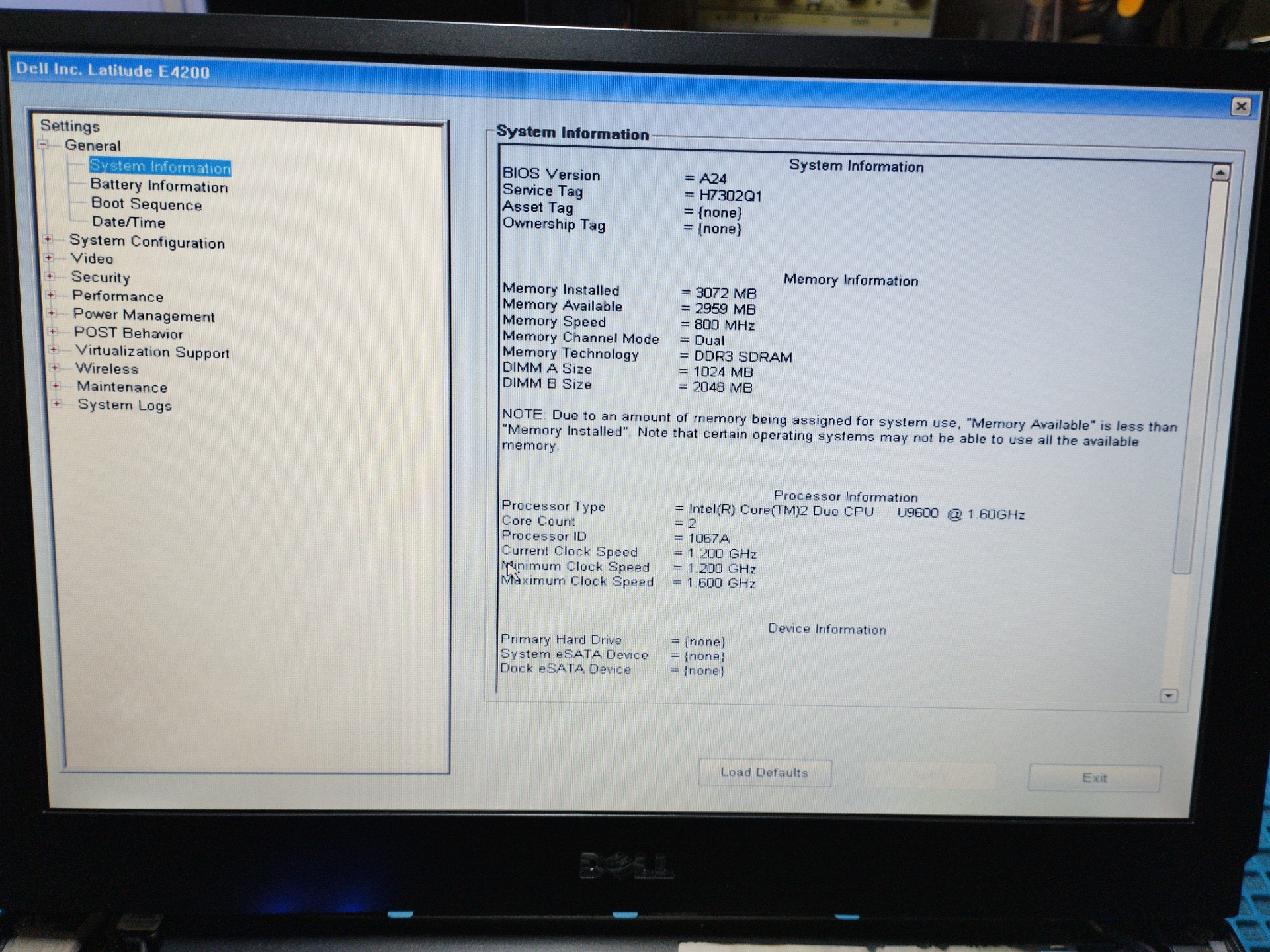
Task: Open Boot Sequence settings
Action: click(146, 204)
